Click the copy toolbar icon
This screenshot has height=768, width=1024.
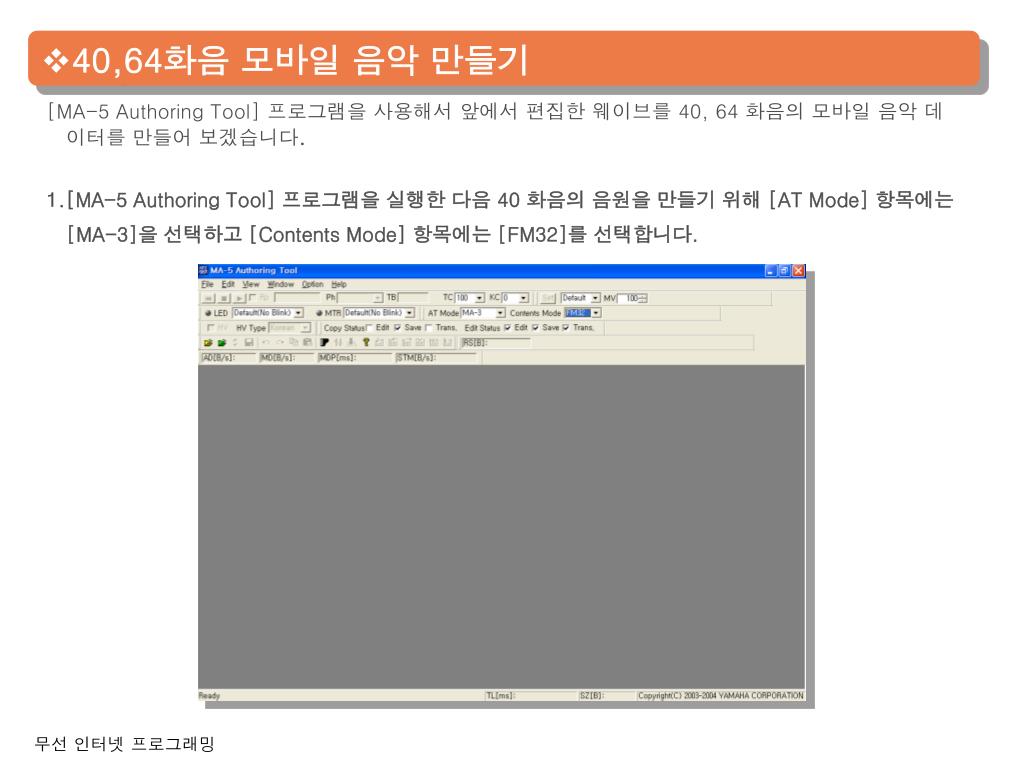coord(293,342)
